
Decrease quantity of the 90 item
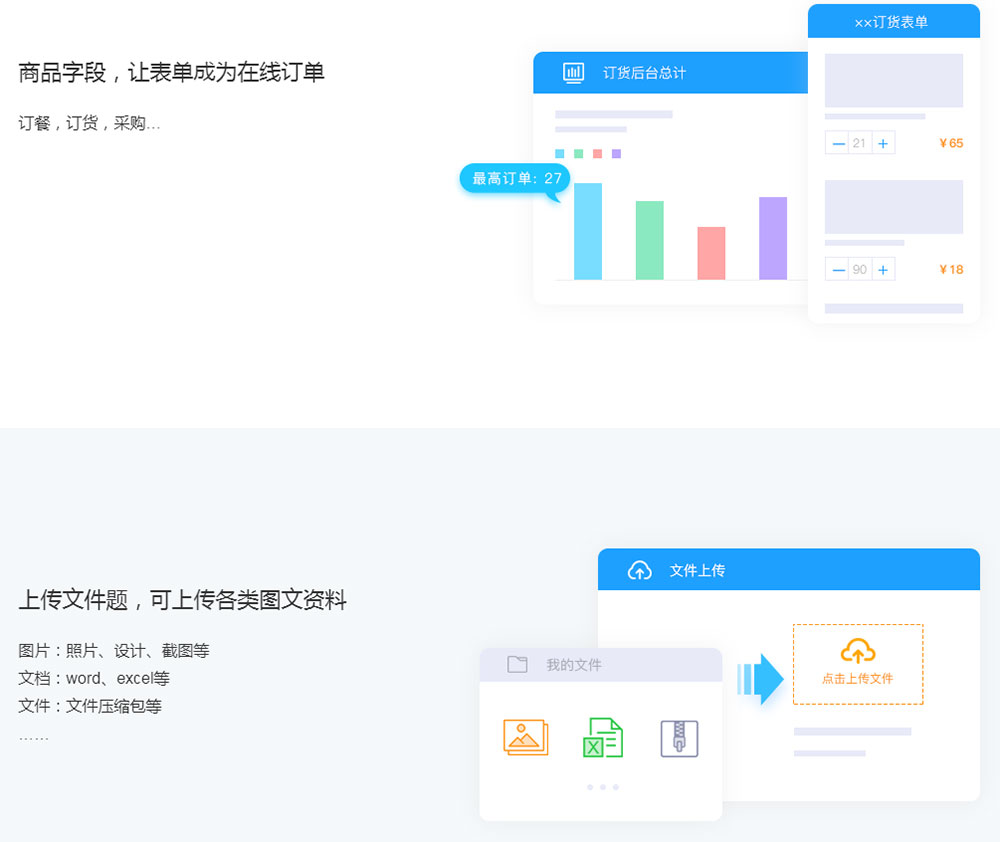[838, 270]
